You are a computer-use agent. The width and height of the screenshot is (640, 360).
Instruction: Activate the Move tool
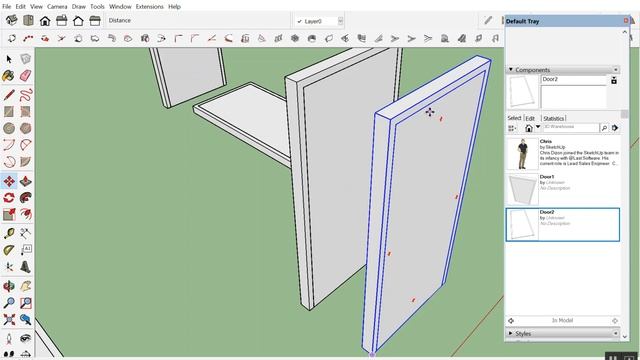tap(9, 181)
